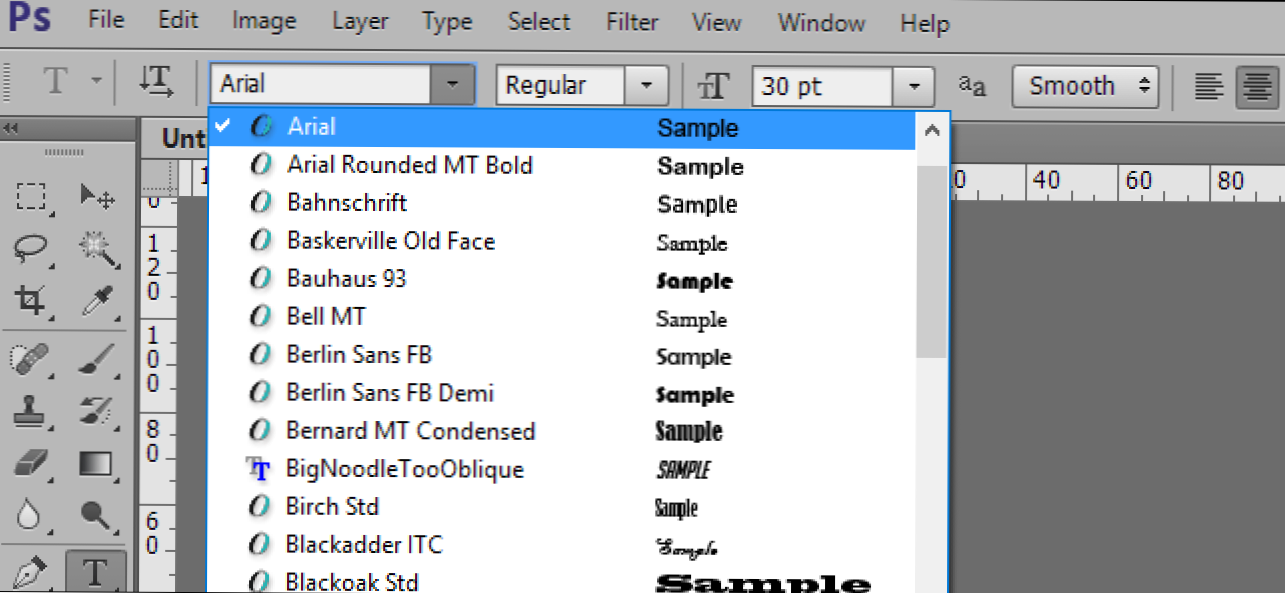Click the Horizontal Type tool
The width and height of the screenshot is (1285, 593).
click(95, 572)
